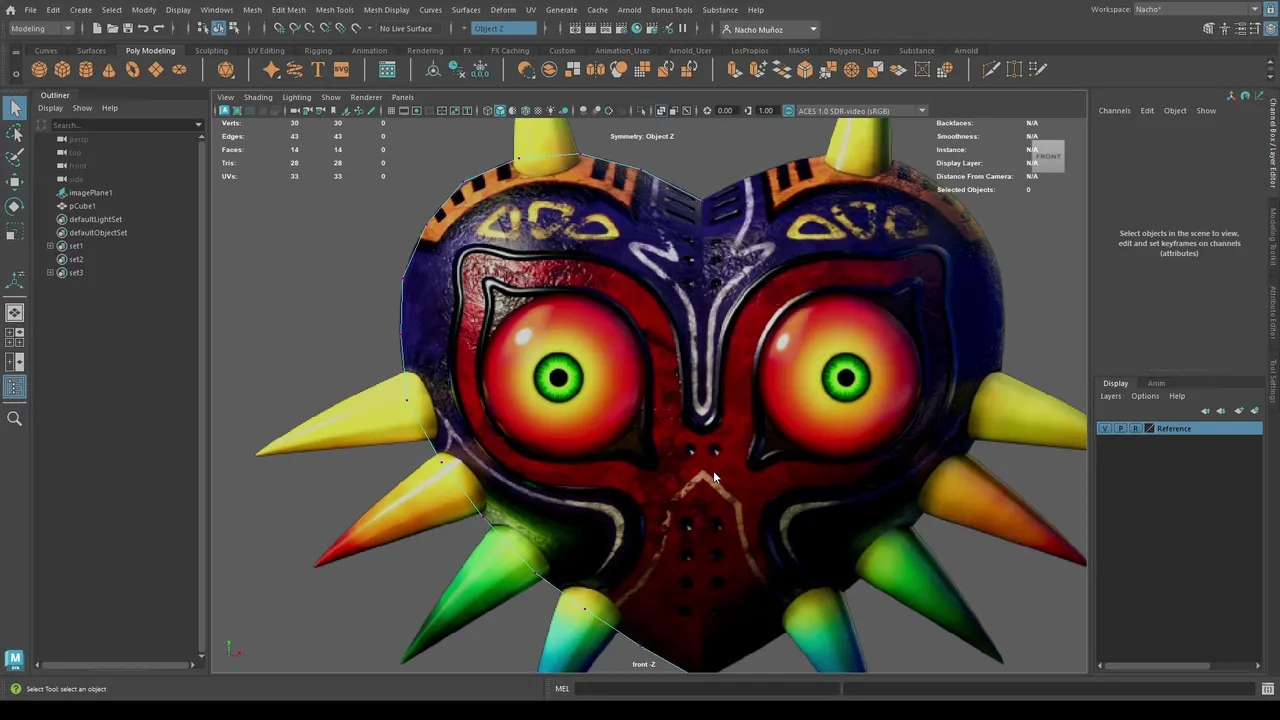This screenshot has width=1280, height=720.
Task: Click the FRONT view cube face
Action: tap(1047, 156)
